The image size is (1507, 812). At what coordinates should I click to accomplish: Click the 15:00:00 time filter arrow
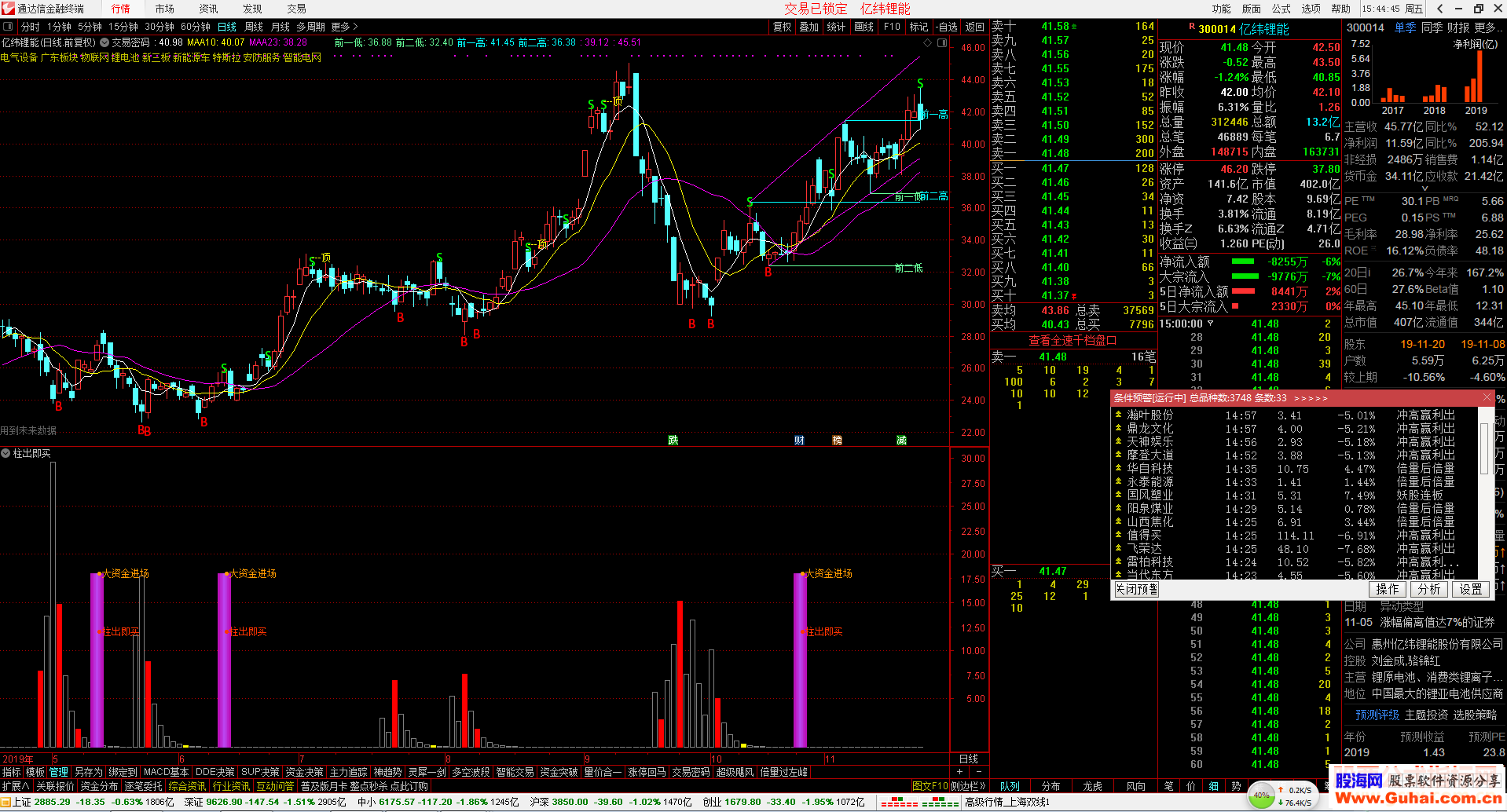tap(1210, 323)
